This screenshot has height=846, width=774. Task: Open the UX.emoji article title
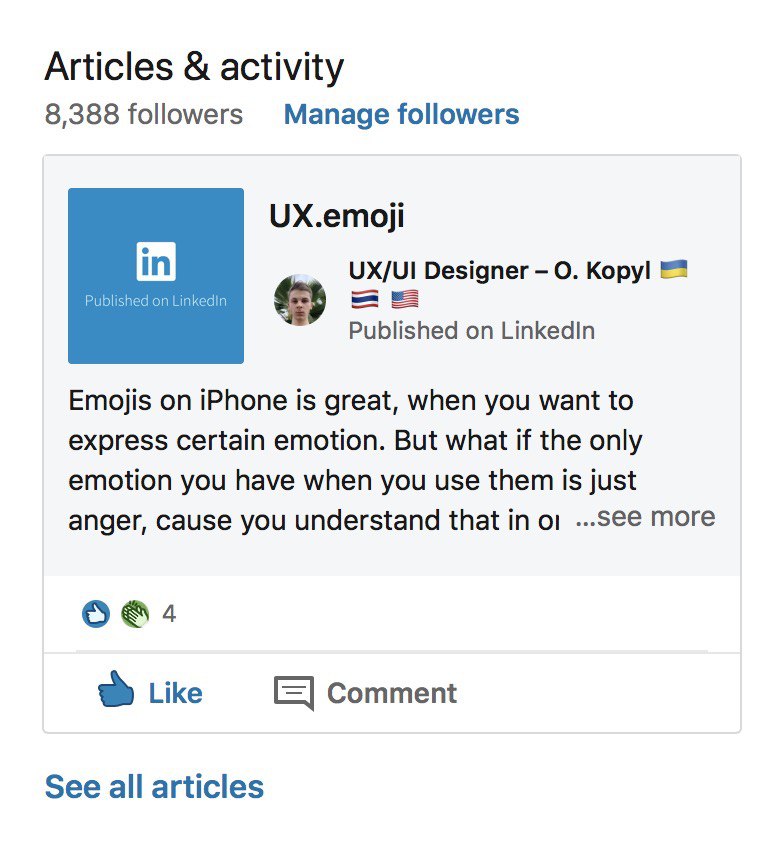tap(337, 216)
